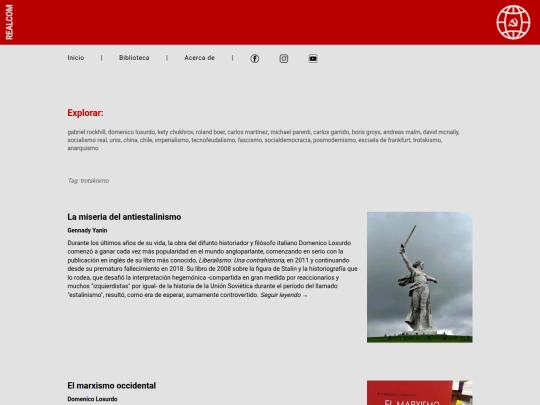Select the socialismo real tag

(x=87, y=140)
